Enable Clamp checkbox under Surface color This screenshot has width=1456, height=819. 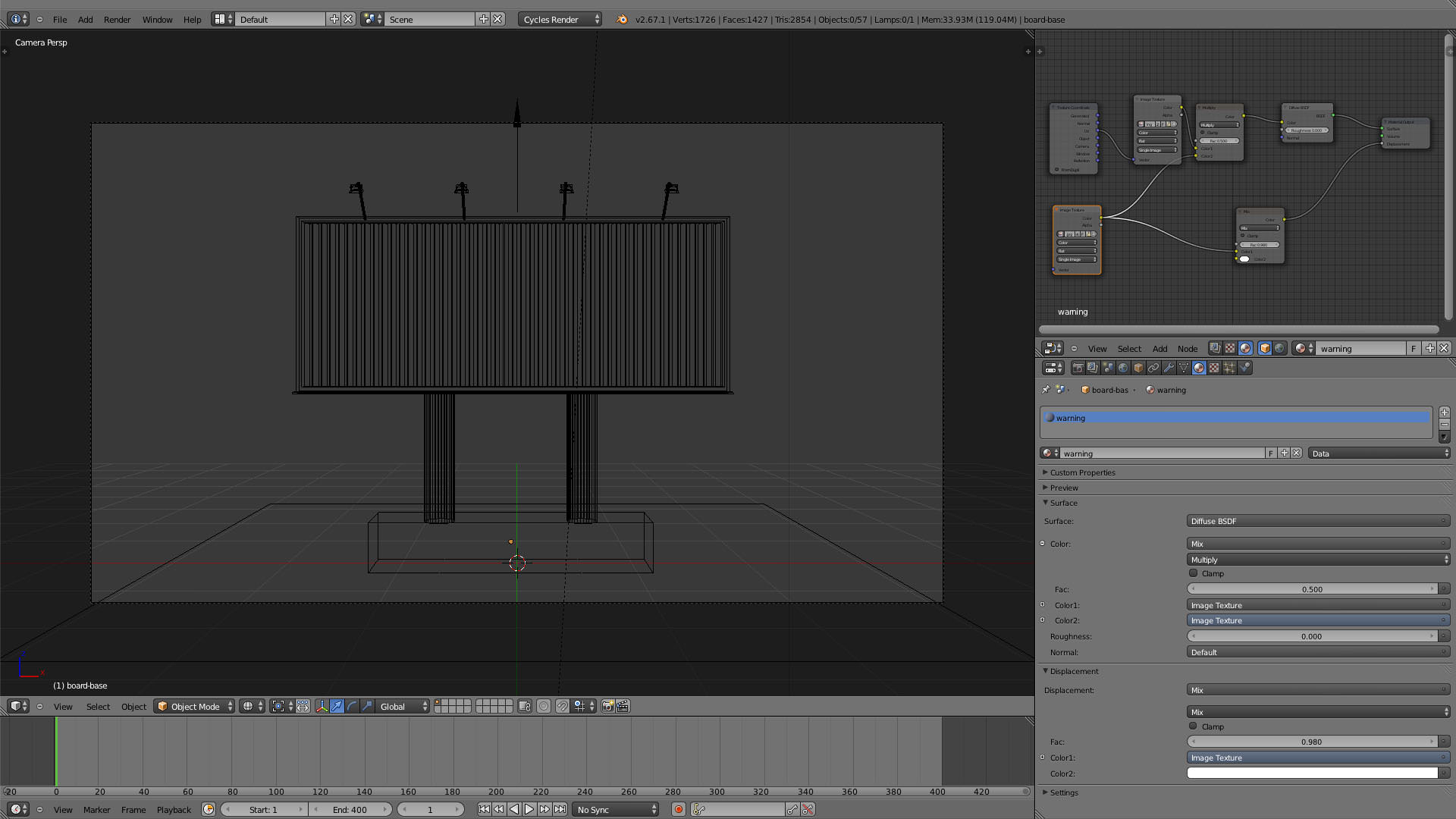[x=1194, y=573]
